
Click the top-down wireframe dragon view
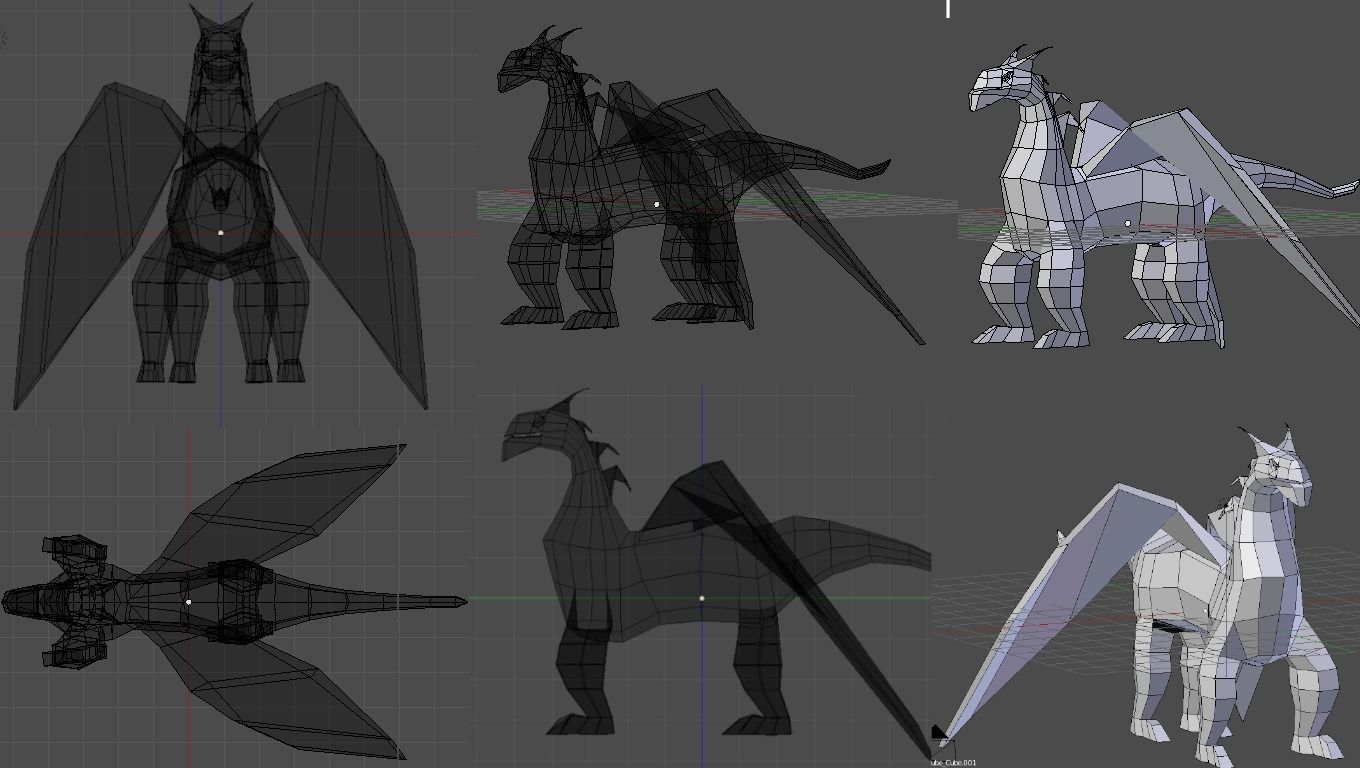pyautogui.click(x=234, y=602)
